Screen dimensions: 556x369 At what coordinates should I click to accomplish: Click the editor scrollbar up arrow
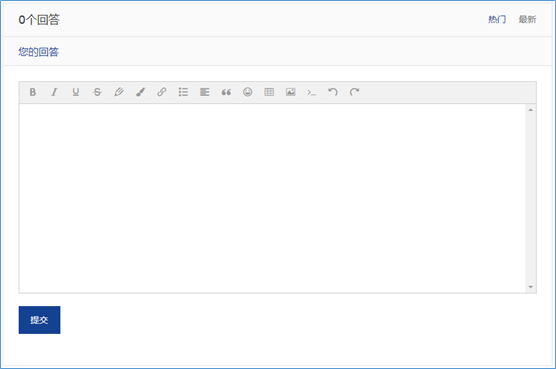point(530,110)
